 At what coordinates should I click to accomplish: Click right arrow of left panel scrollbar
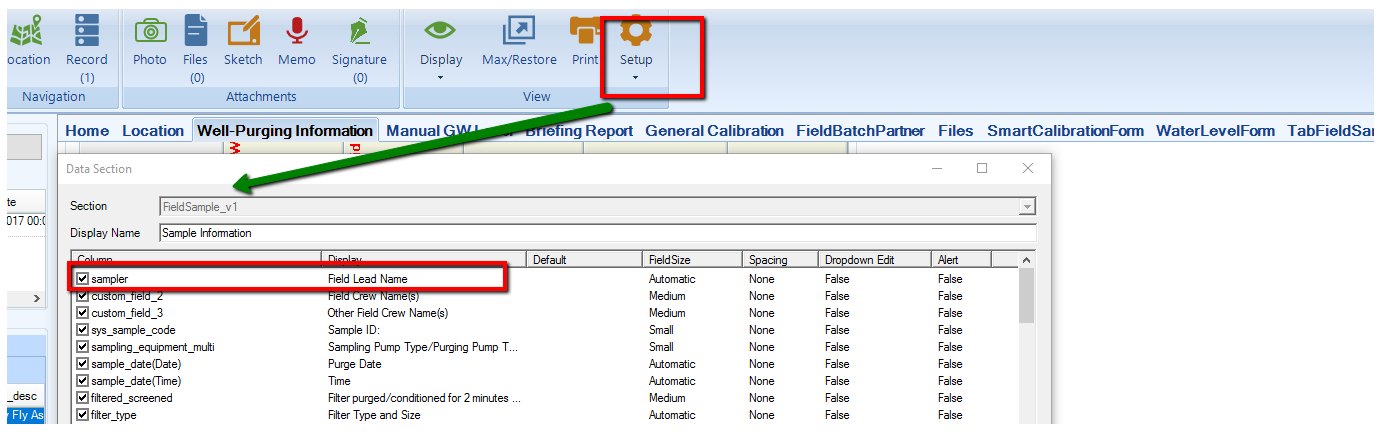[37, 298]
